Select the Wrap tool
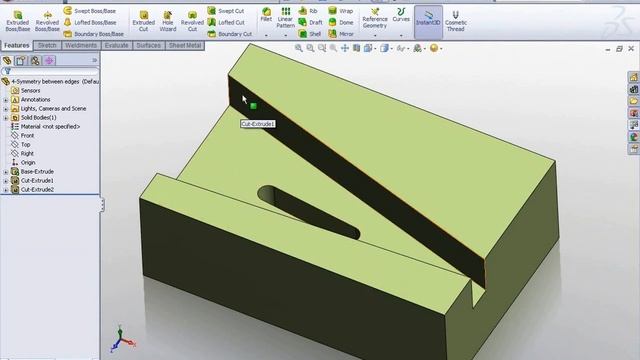This screenshot has height=360, width=640. pyautogui.click(x=341, y=11)
